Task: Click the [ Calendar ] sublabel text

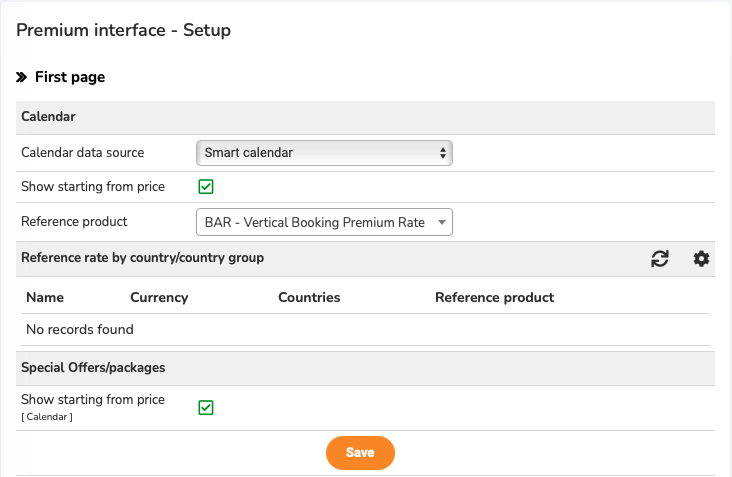Action: (47, 417)
